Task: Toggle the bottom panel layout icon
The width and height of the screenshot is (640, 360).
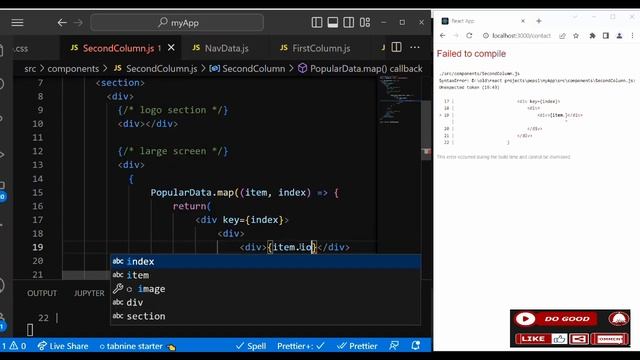Action: [333, 22]
